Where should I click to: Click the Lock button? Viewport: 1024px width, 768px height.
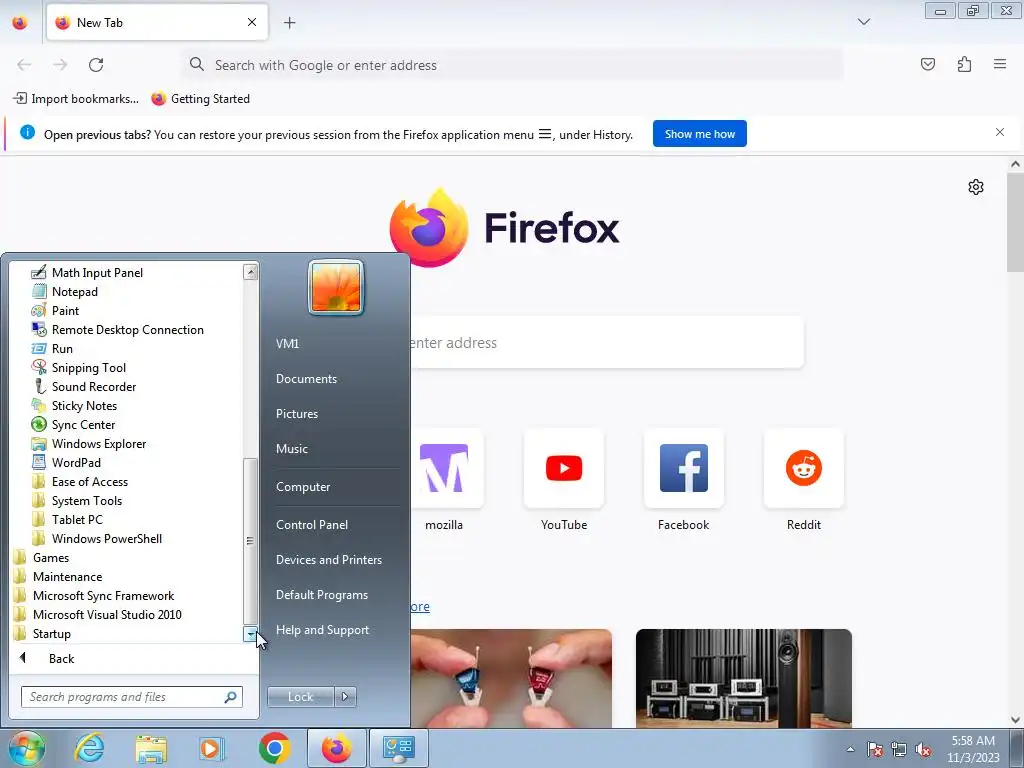(x=300, y=696)
